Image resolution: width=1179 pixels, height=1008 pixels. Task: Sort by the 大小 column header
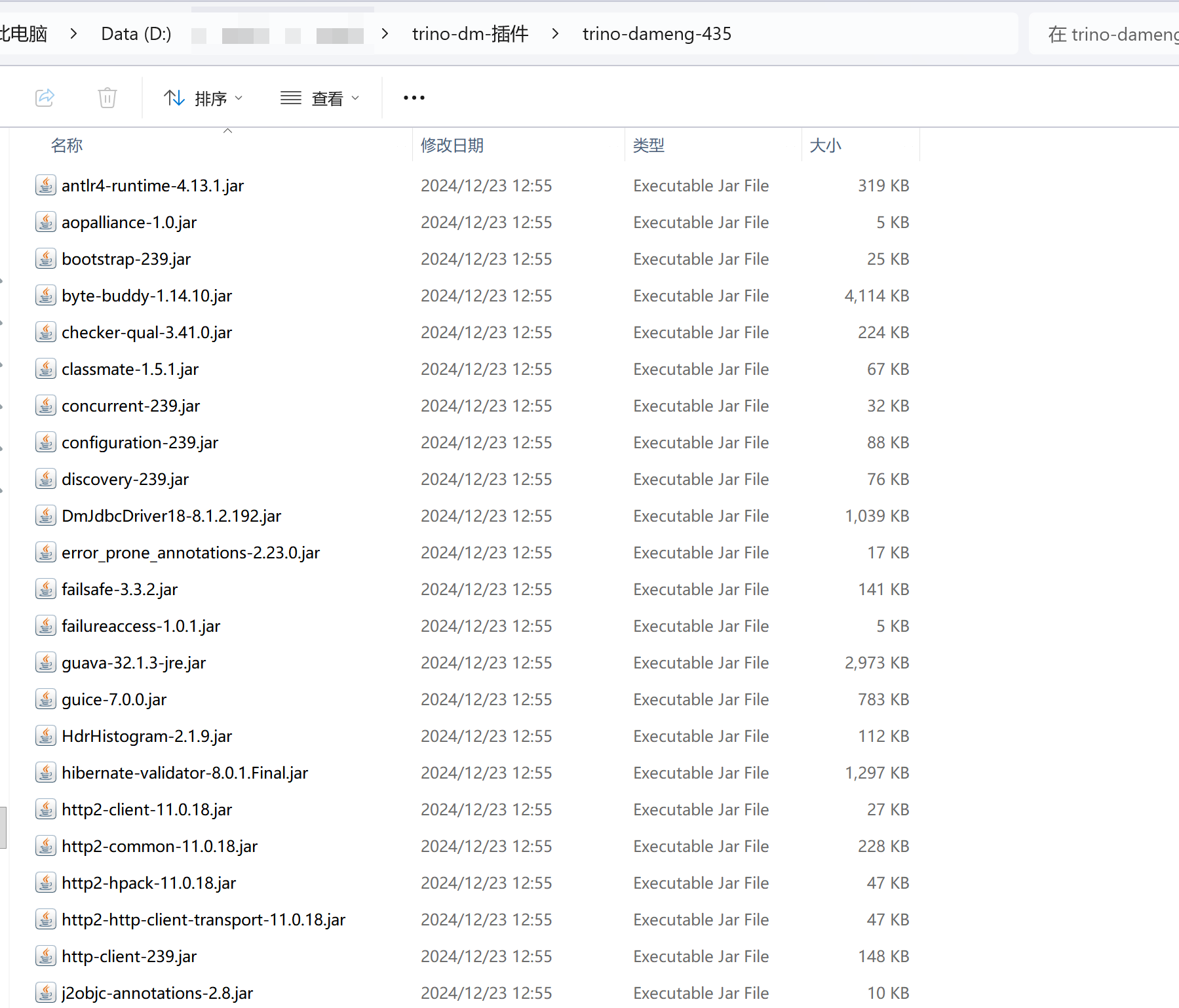coord(826,145)
